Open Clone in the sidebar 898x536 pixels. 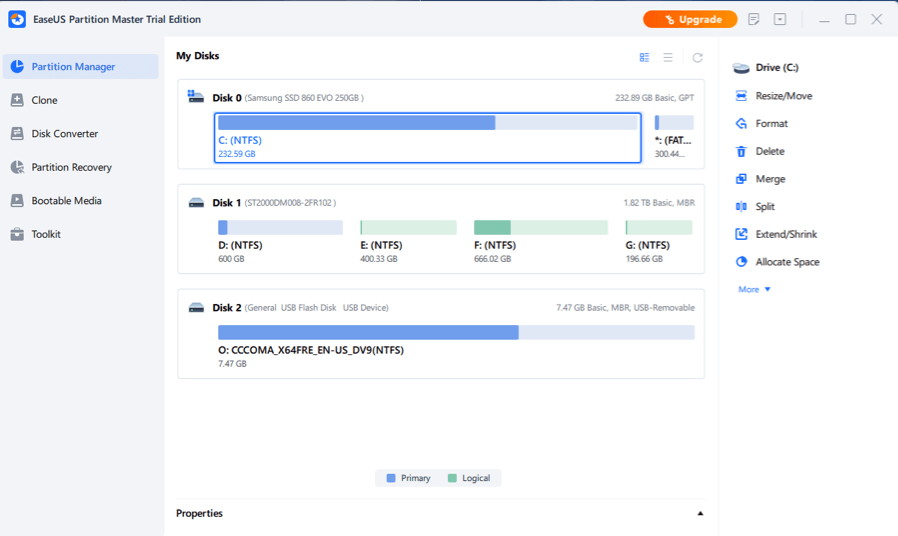[44, 100]
